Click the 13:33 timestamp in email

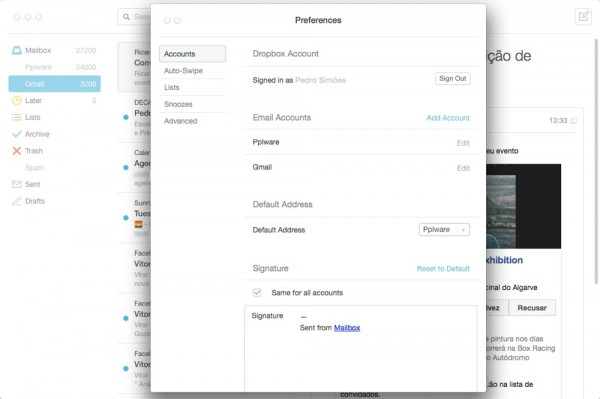point(558,121)
